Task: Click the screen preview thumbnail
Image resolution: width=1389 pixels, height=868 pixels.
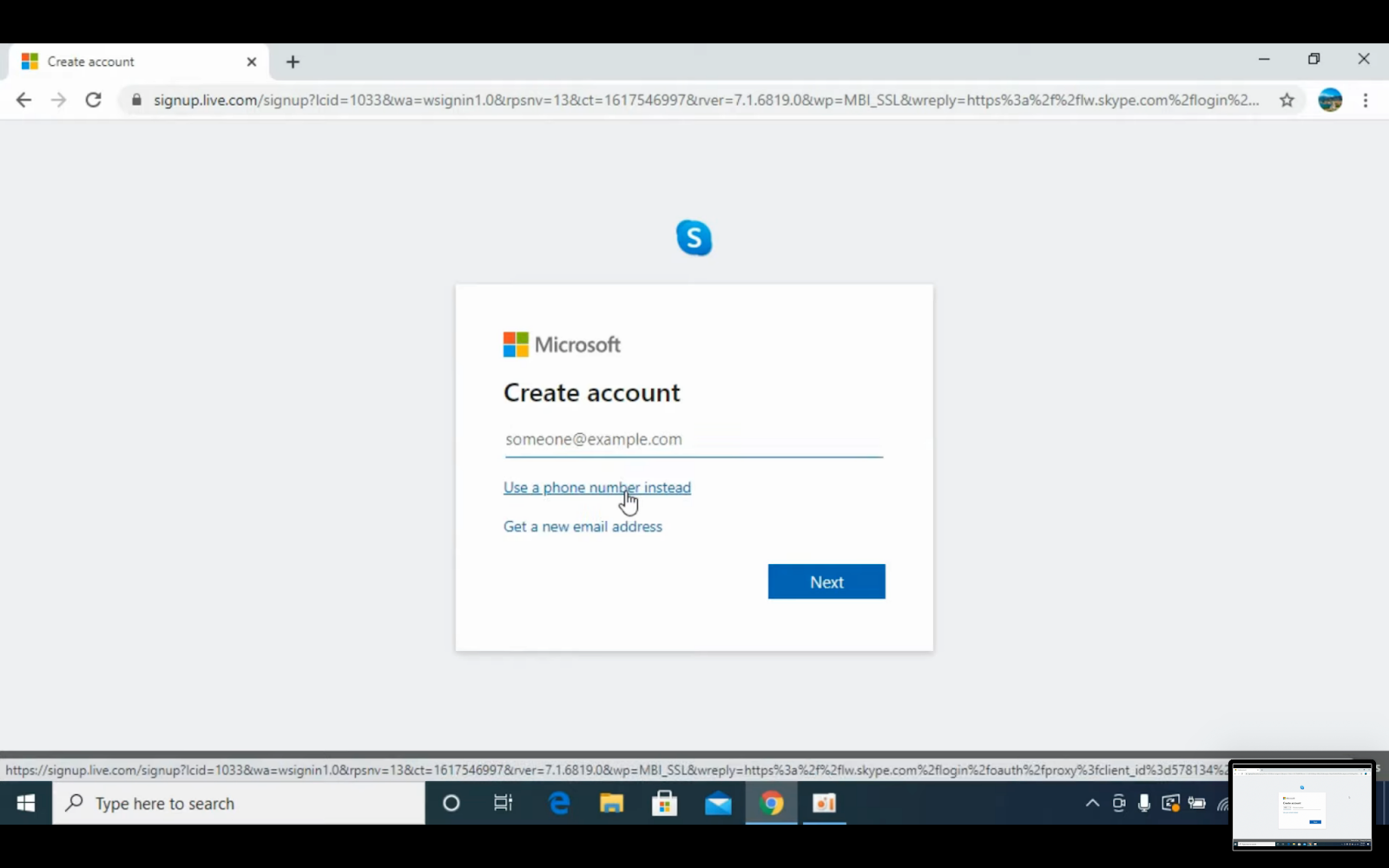Action: click(x=1301, y=806)
